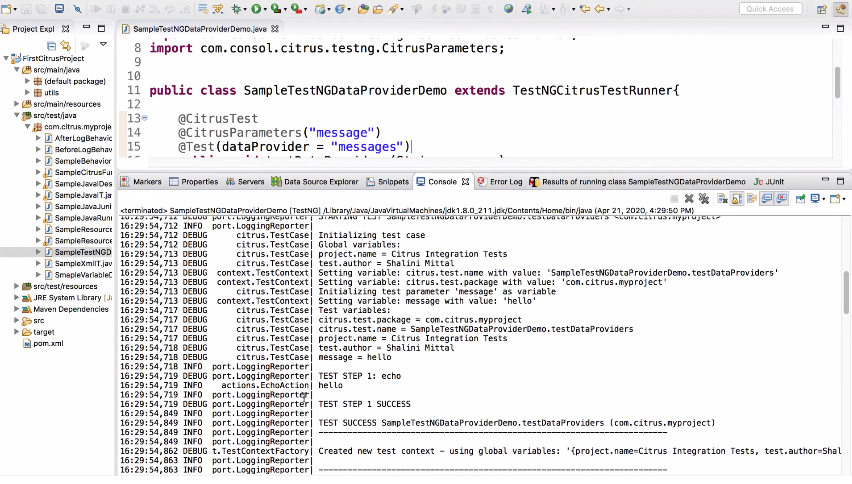Screen dimensions: 852x484
Task: Click Remove Launch X icon in Console
Action: click(689, 199)
